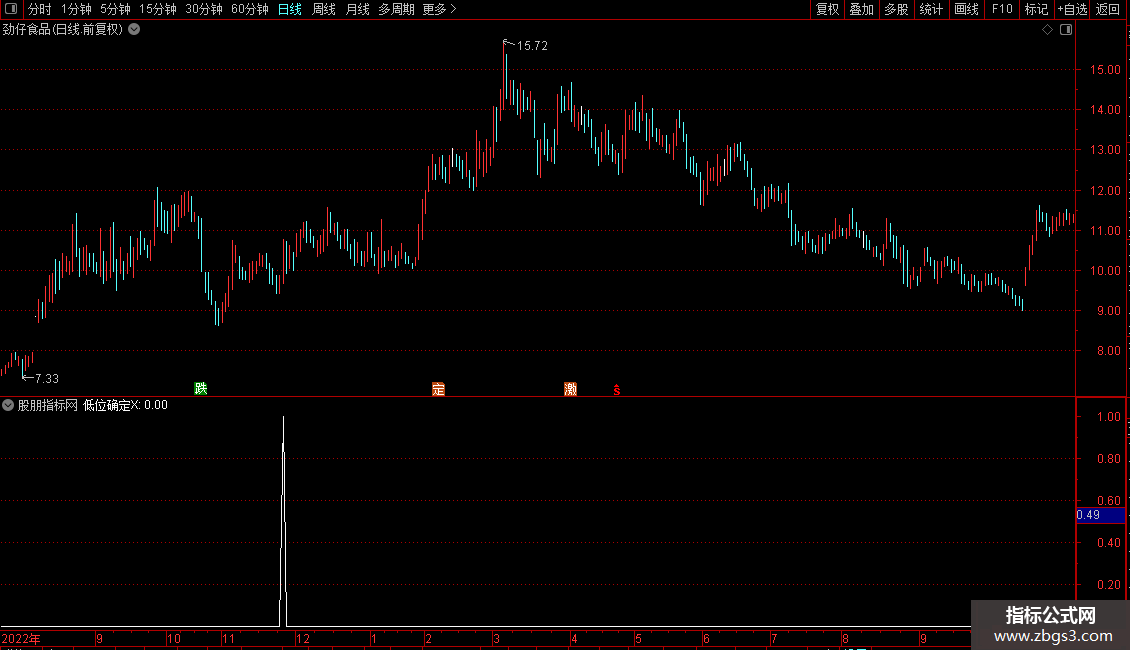Click the green 跌 event marker
The width and height of the screenshot is (1130, 650).
[201, 388]
